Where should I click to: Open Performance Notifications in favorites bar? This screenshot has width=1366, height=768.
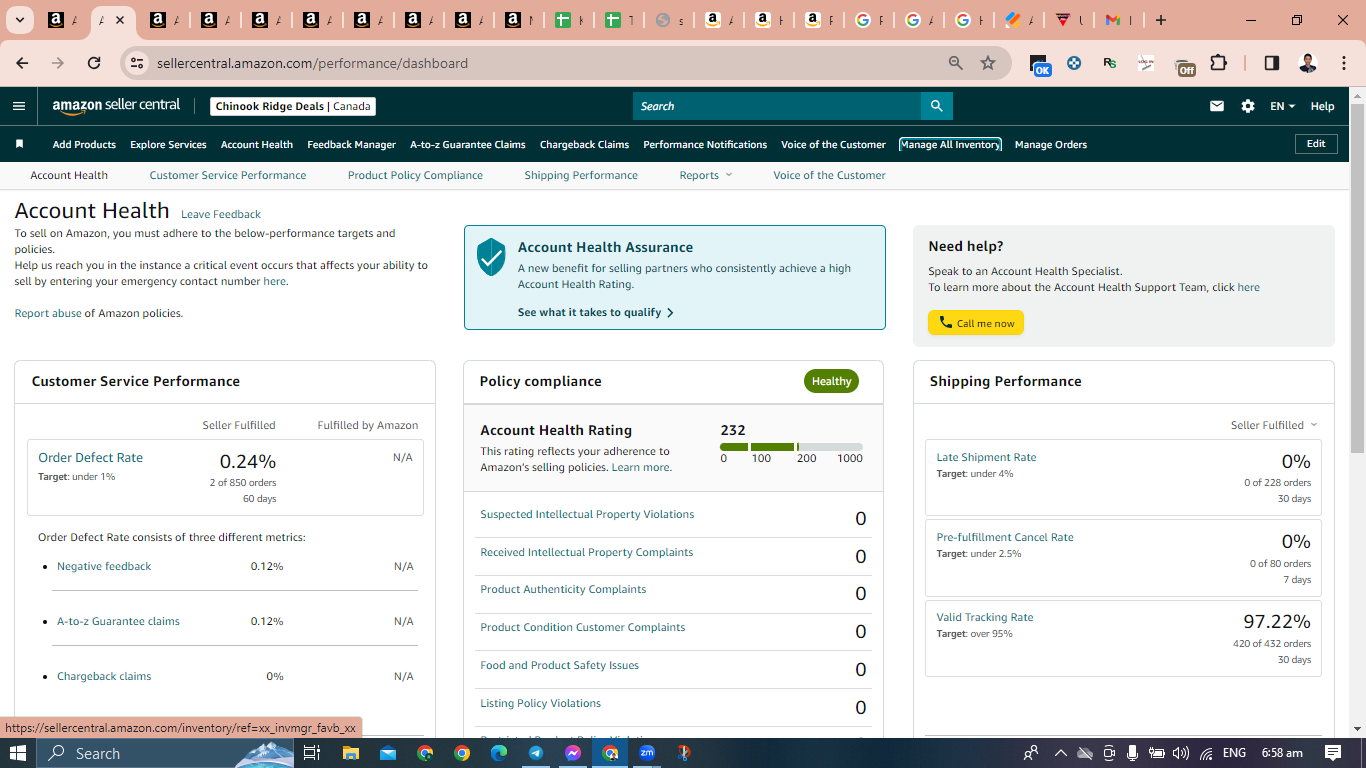pos(705,144)
